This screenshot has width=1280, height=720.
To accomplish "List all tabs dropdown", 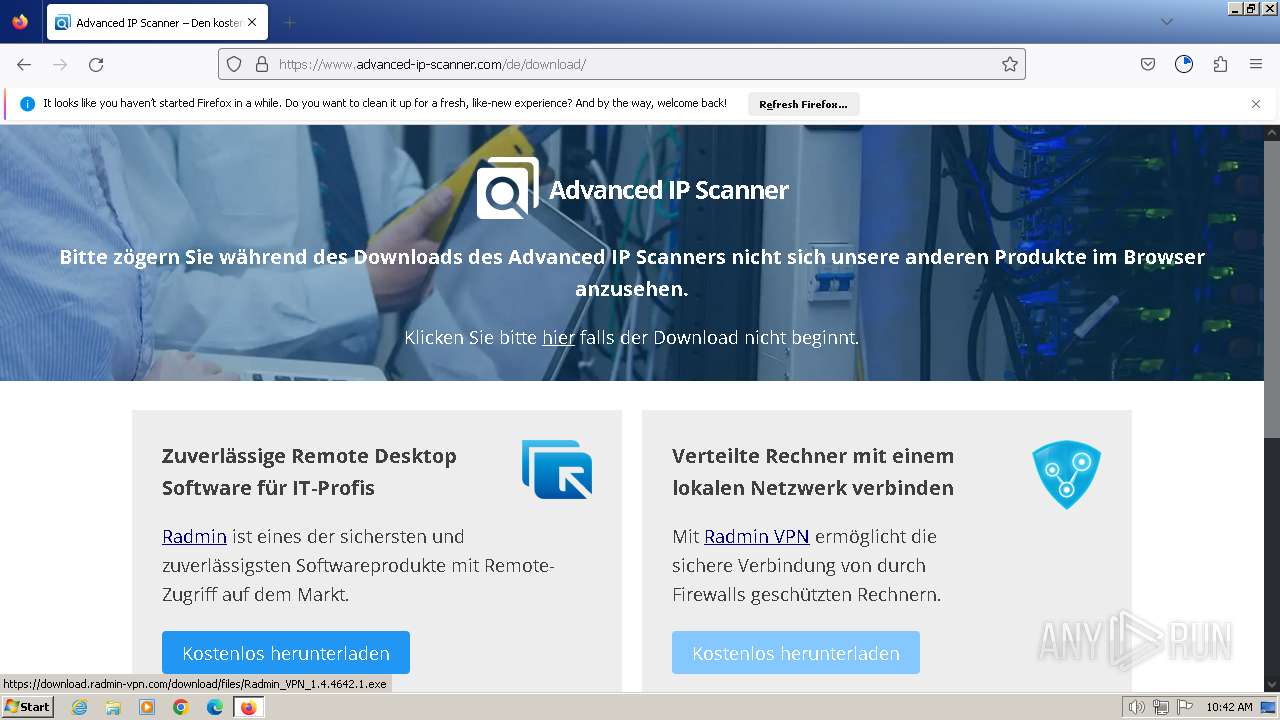I will pos(1167,22).
